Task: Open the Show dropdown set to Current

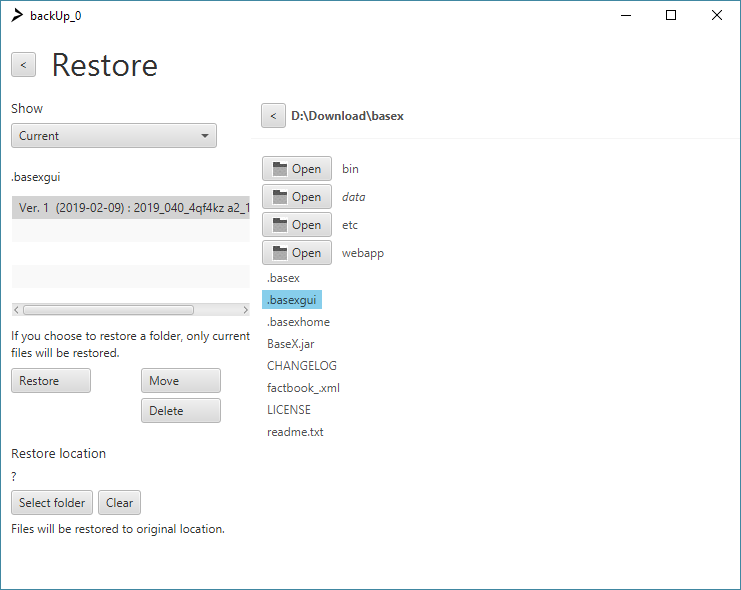Action: click(x=114, y=136)
